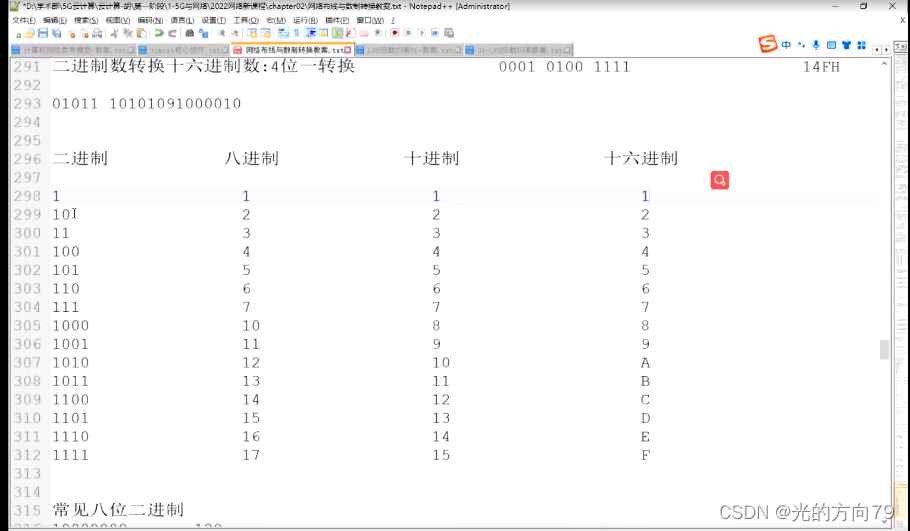This screenshot has height=531, width=910.
Task: Click the Sogou soft keyboard icon
Action: click(831, 45)
